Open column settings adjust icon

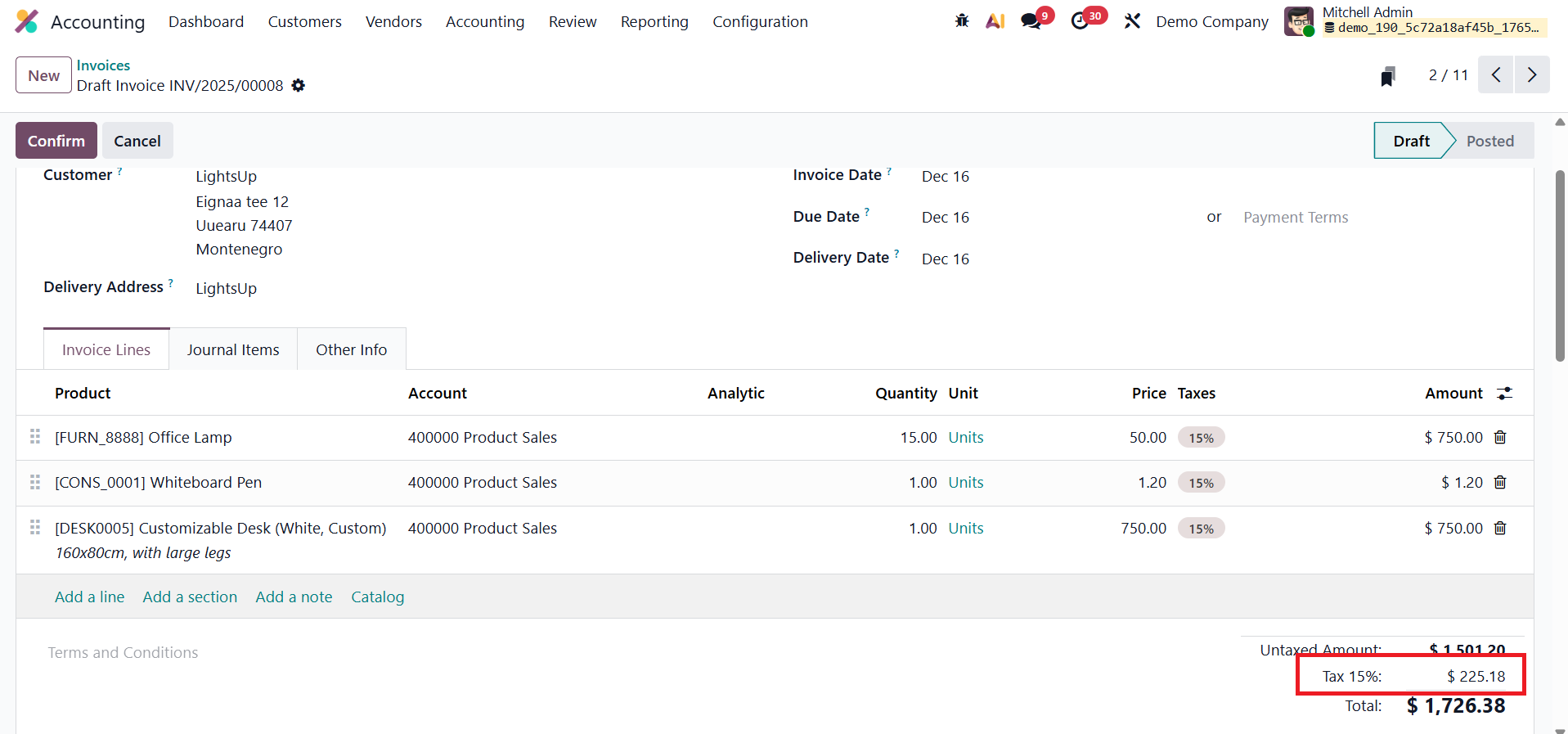[1504, 394]
